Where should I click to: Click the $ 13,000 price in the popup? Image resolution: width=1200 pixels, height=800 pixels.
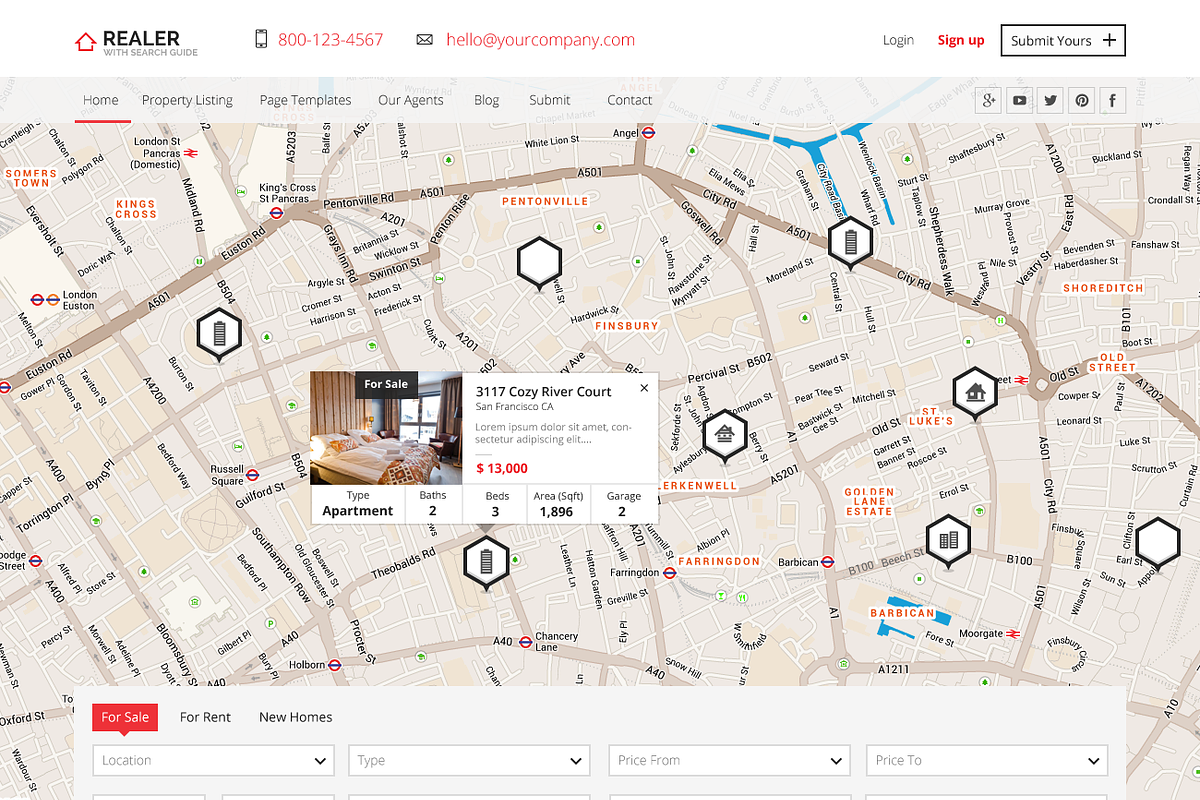(502, 468)
